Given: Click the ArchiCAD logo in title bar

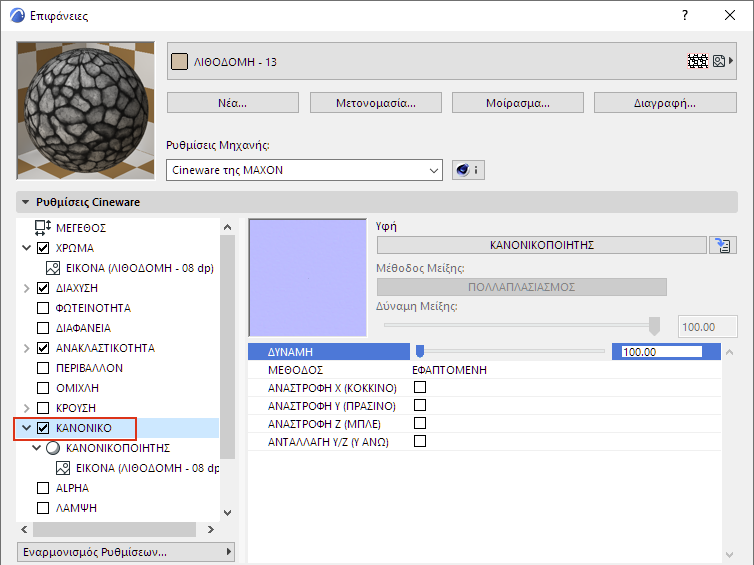Looking at the screenshot, I should [17, 15].
